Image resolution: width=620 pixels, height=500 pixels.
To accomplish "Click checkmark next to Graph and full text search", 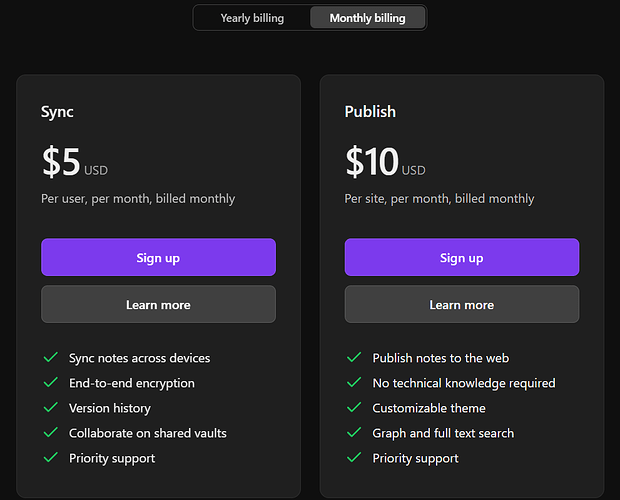I will (353, 432).
